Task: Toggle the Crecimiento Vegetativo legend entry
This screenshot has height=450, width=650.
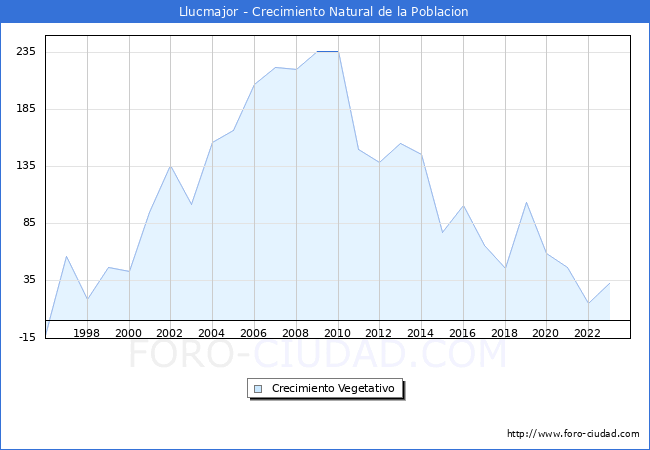Action: [x=333, y=388]
